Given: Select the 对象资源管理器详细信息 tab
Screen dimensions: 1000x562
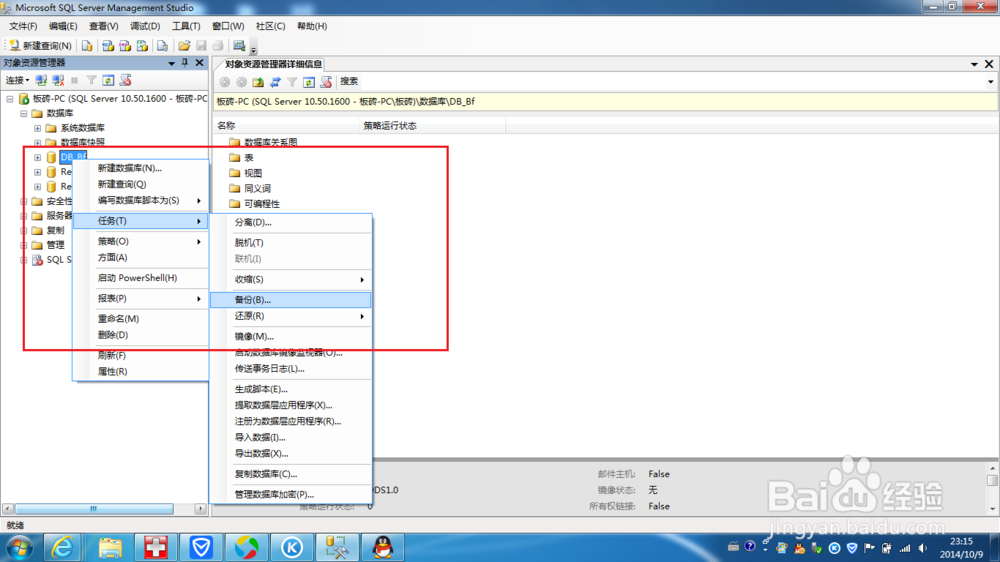Looking at the screenshot, I should pyautogui.click(x=273, y=64).
